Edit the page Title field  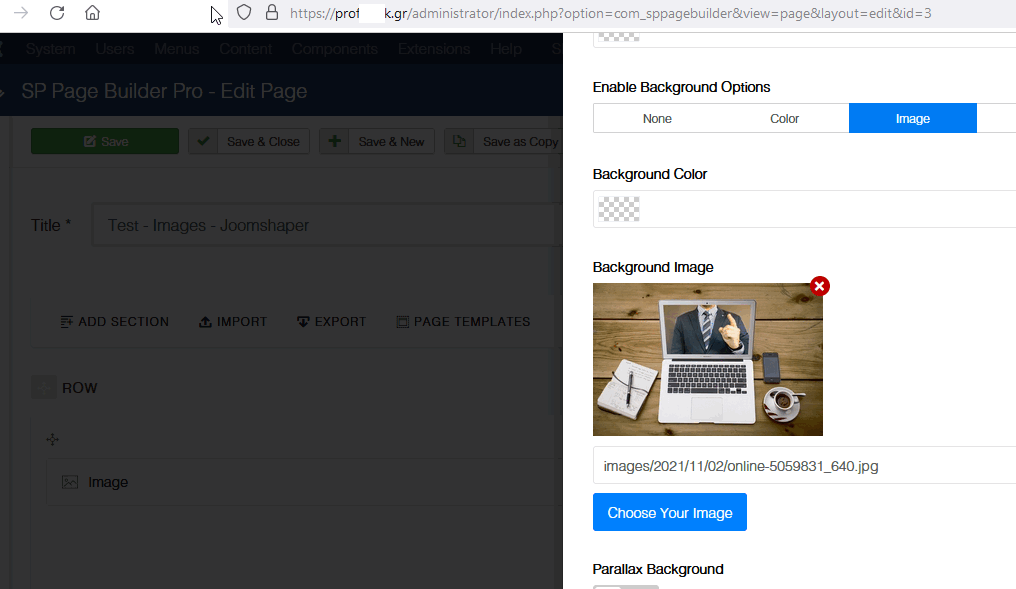tap(327, 225)
